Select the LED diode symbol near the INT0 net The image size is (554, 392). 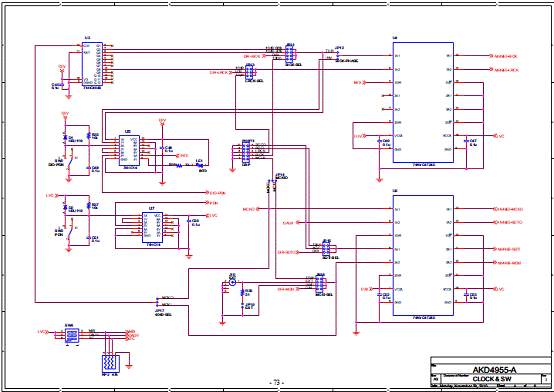[201, 165]
